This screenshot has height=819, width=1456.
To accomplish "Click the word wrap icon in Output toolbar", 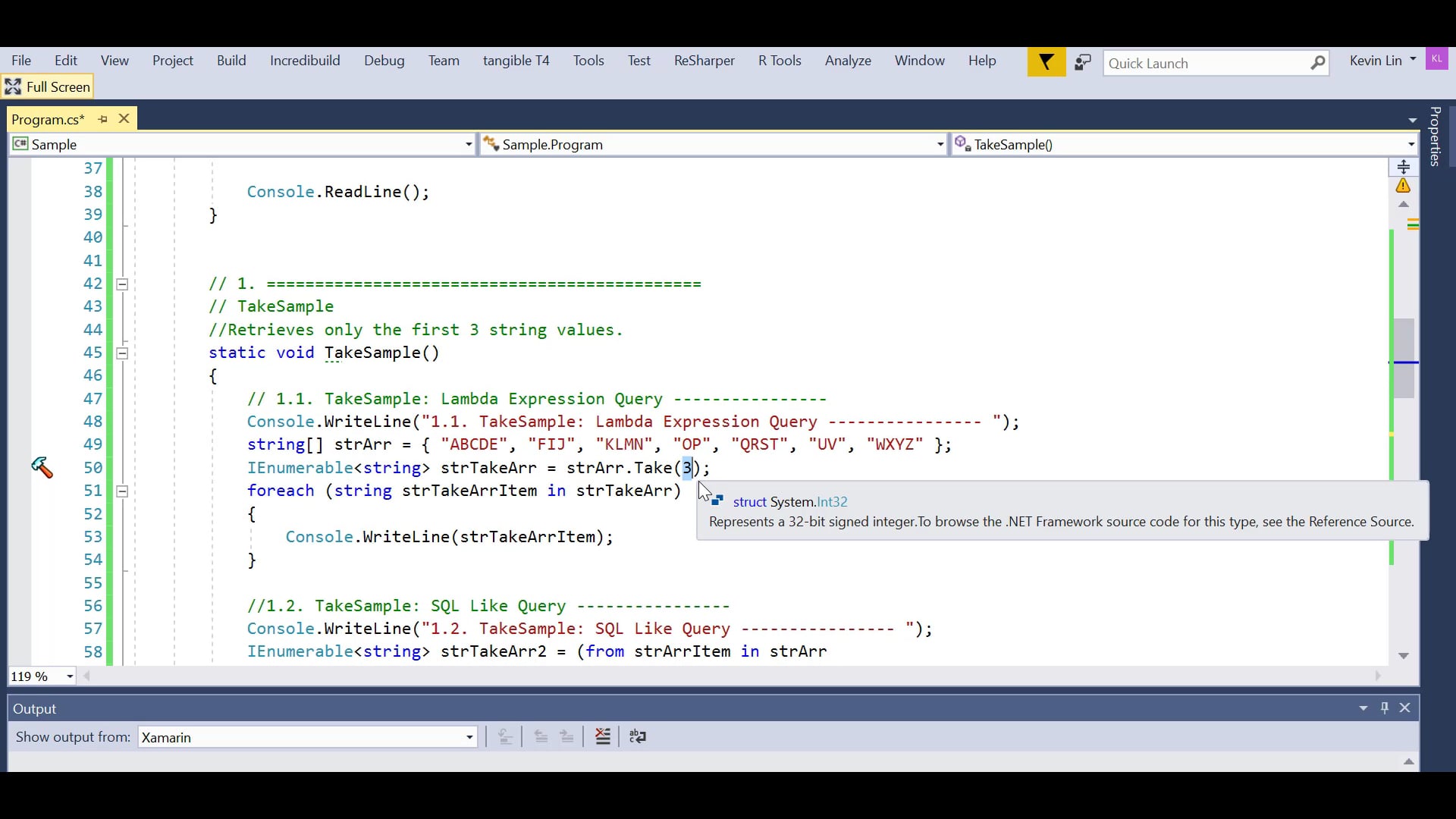I will [638, 736].
